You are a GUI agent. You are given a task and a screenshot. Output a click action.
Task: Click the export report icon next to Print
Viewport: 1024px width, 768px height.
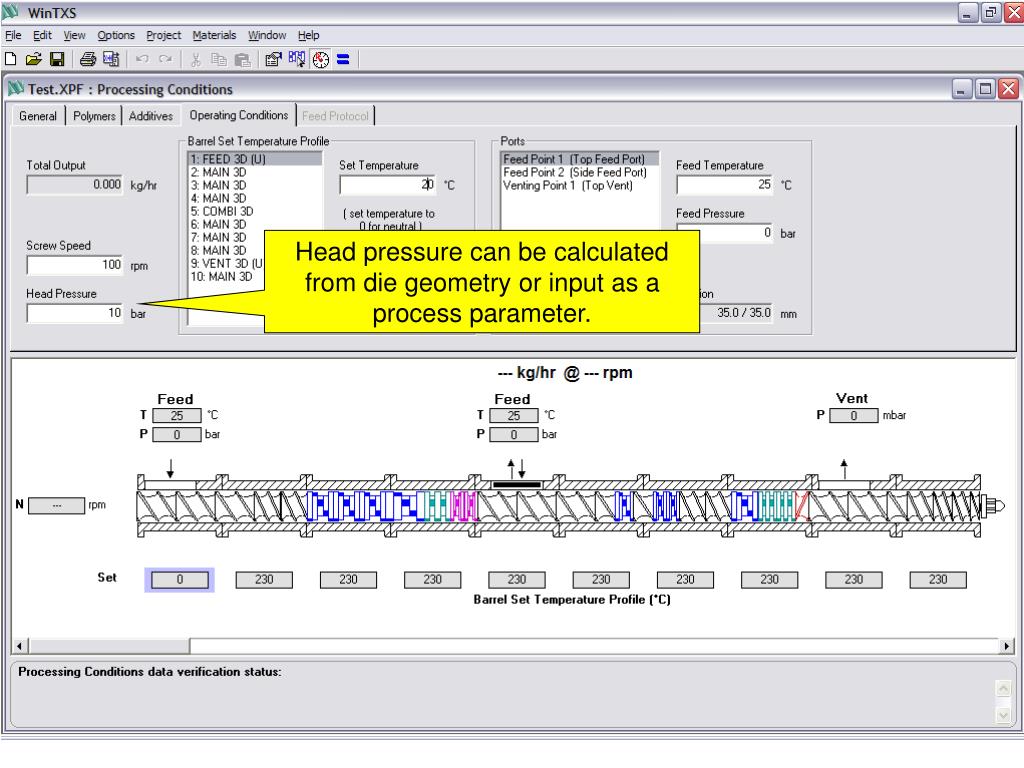[x=111, y=59]
